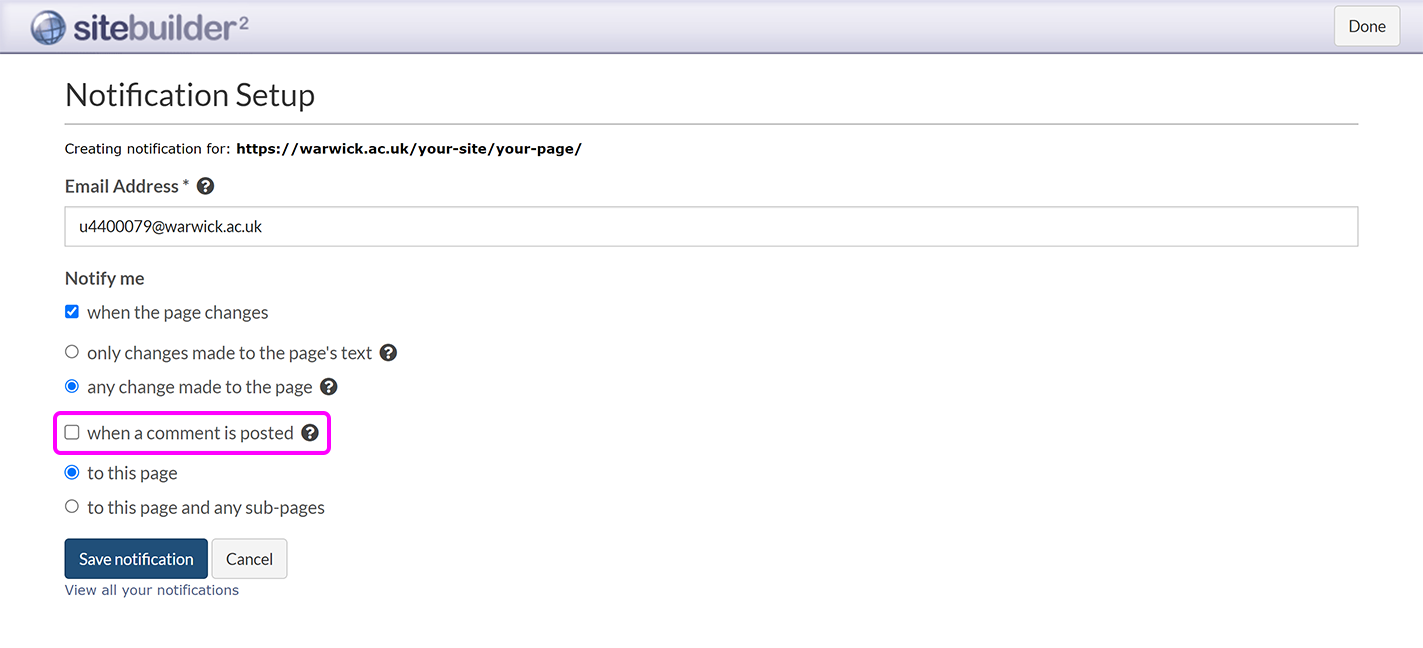The height and width of the screenshot is (648, 1423).
Task: Select 'only changes made to the page's text'
Action: [x=72, y=353]
